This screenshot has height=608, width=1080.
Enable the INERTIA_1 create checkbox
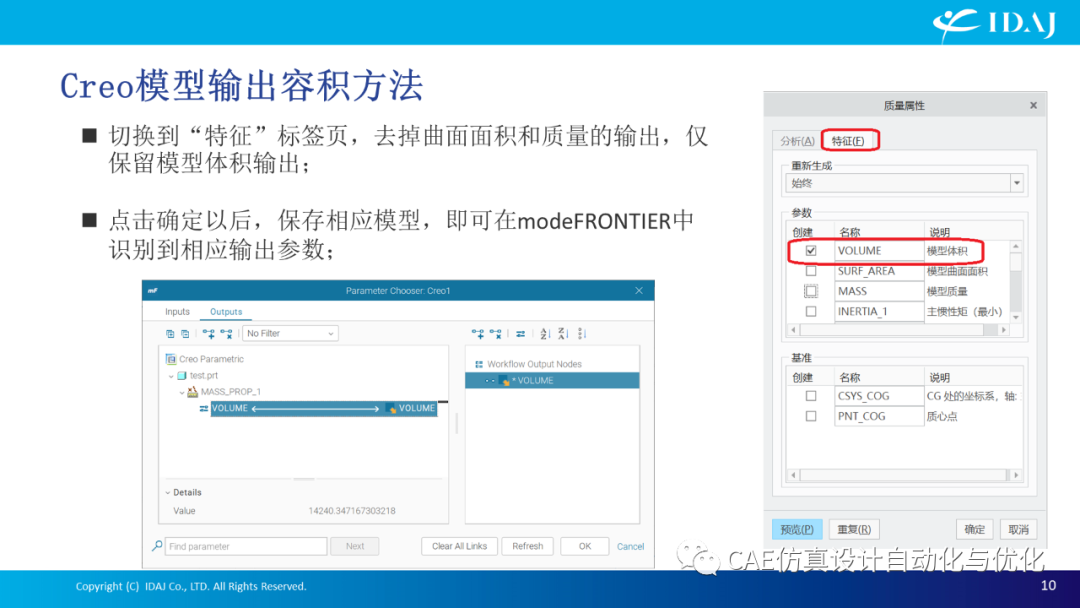pos(811,311)
